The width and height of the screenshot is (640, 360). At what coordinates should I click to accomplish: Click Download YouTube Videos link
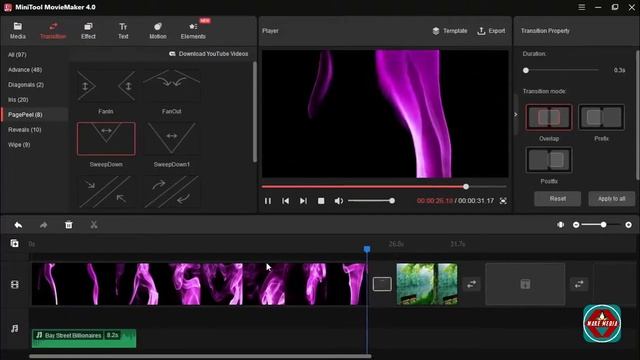209,54
